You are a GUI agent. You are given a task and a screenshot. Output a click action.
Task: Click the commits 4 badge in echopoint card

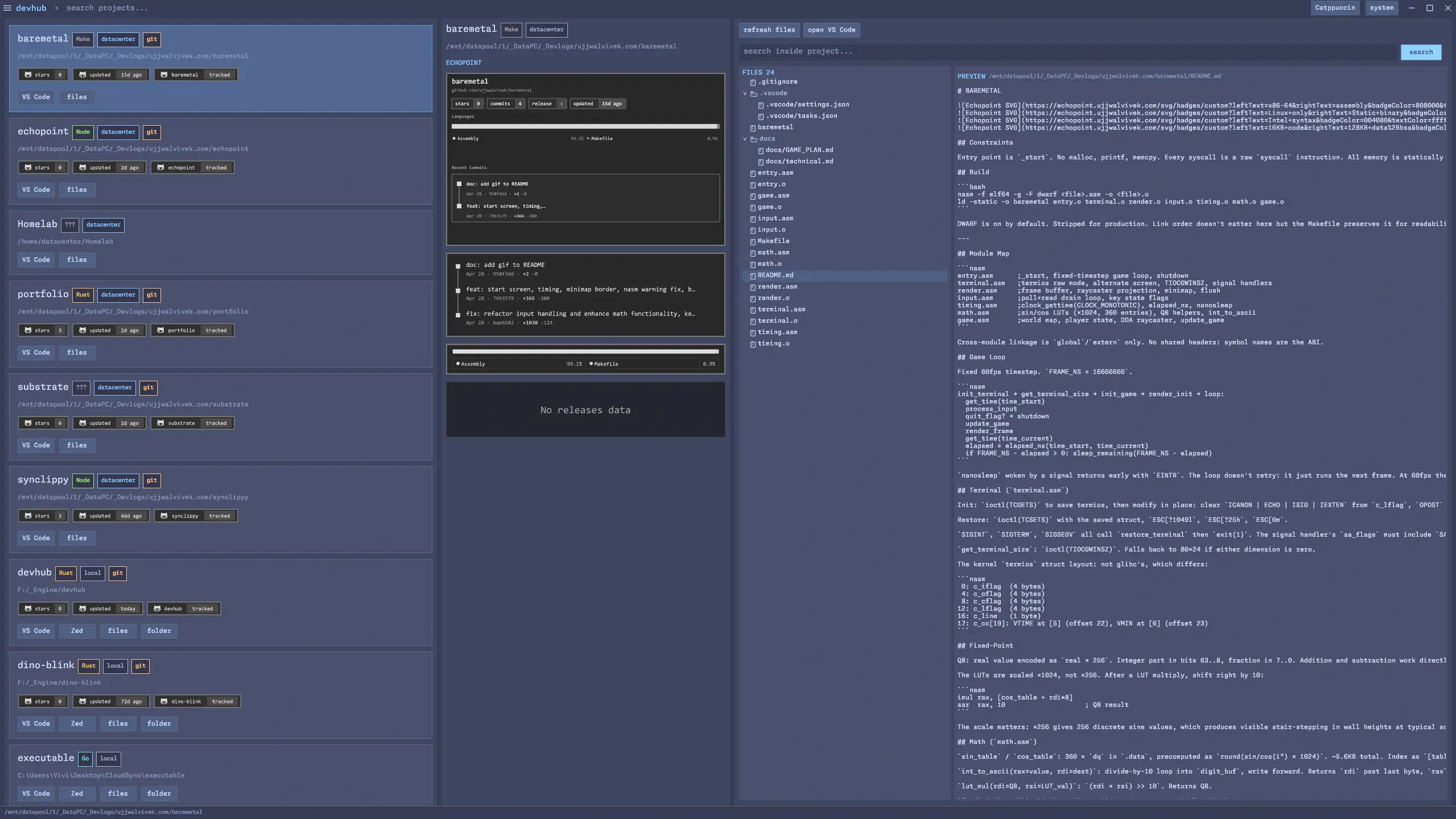[505, 104]
